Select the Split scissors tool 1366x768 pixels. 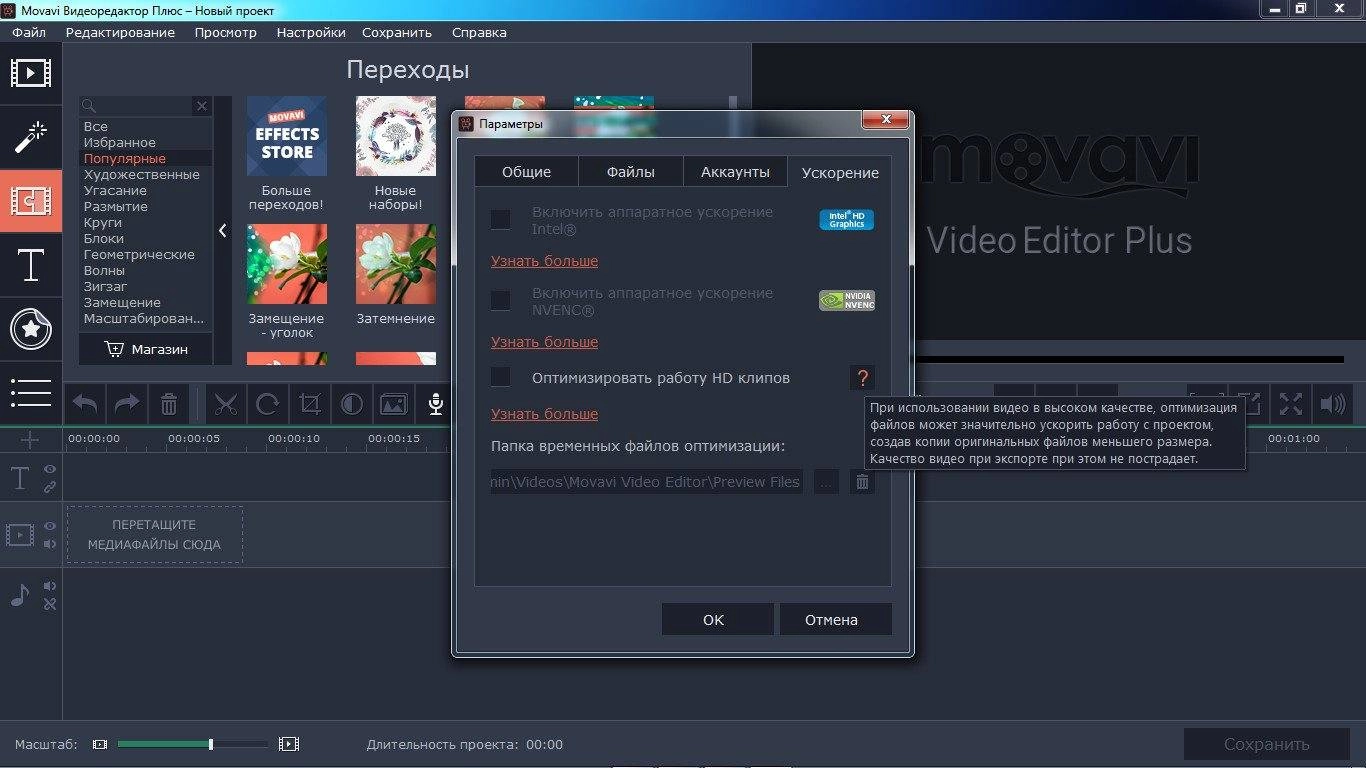tap(226, 404)
